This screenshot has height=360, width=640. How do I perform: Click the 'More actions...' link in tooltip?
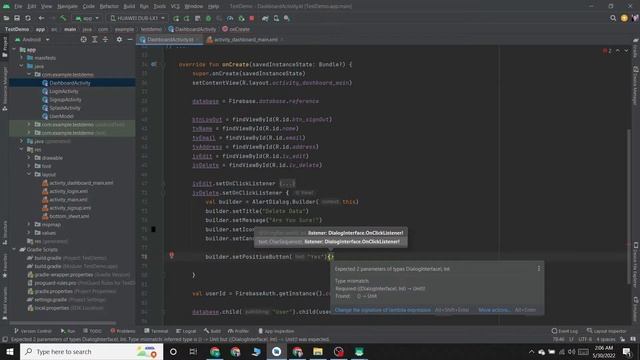coord(494,310)
